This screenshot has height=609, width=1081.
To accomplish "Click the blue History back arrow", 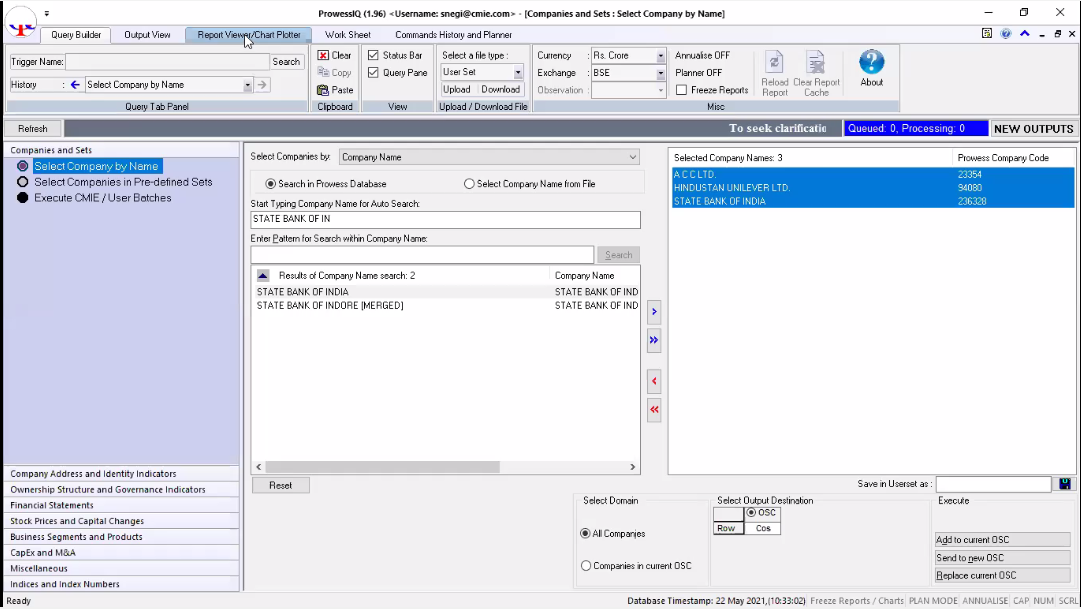I will tap(75, 85).
